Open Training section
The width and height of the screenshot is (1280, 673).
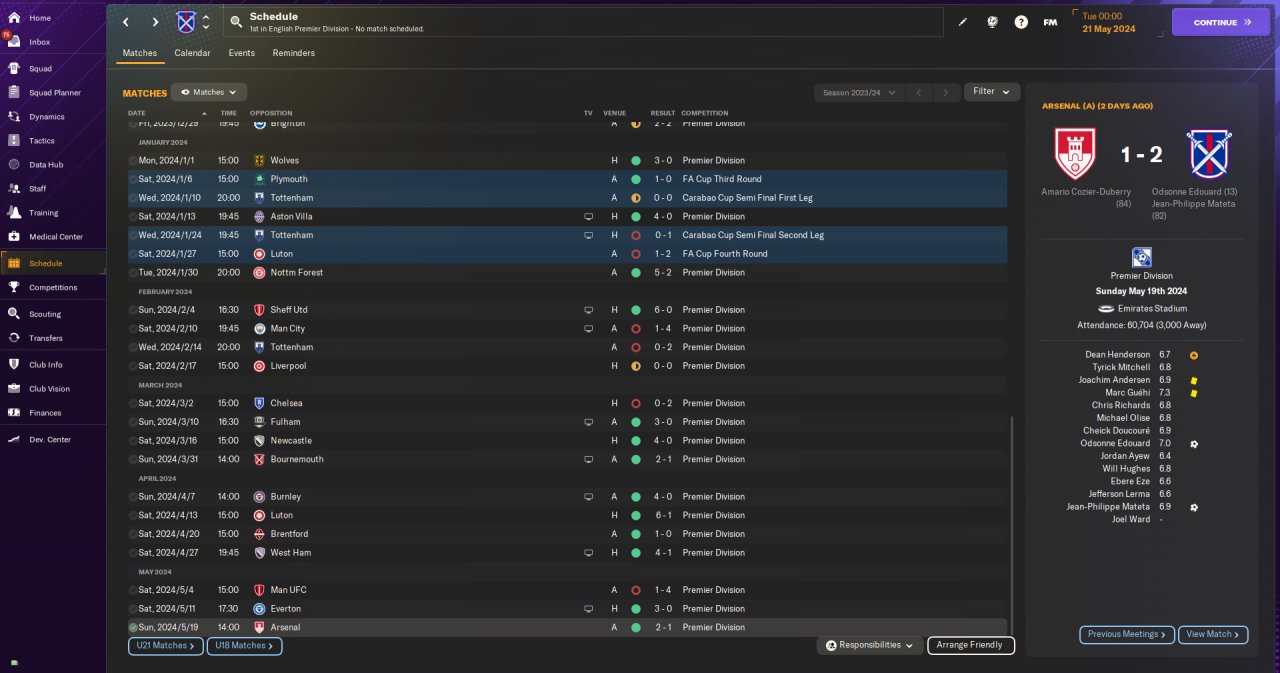[43, 213]
